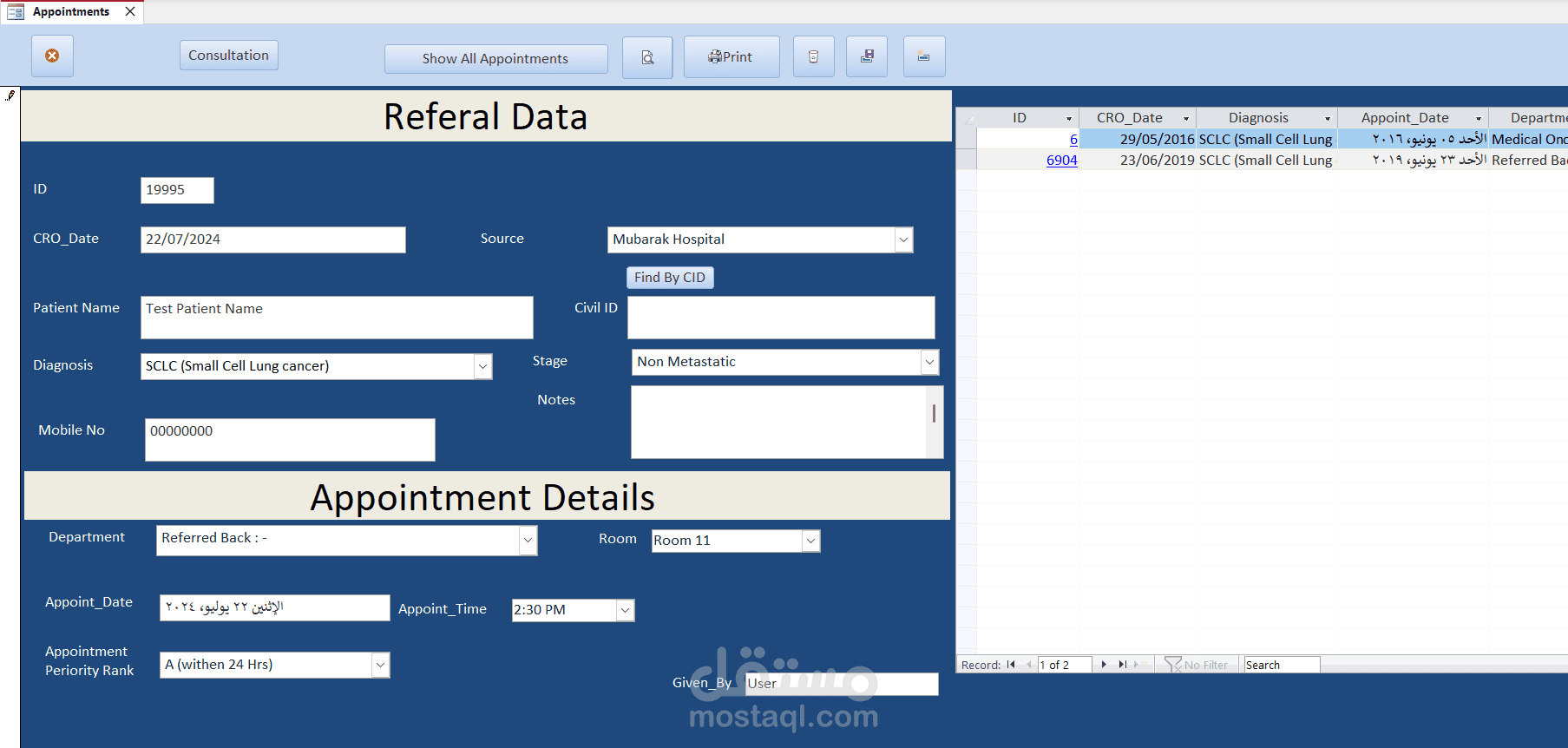Click the current record number box
The height and width of the screenshot is (748, 1568).
click(x=1065, y=665)
